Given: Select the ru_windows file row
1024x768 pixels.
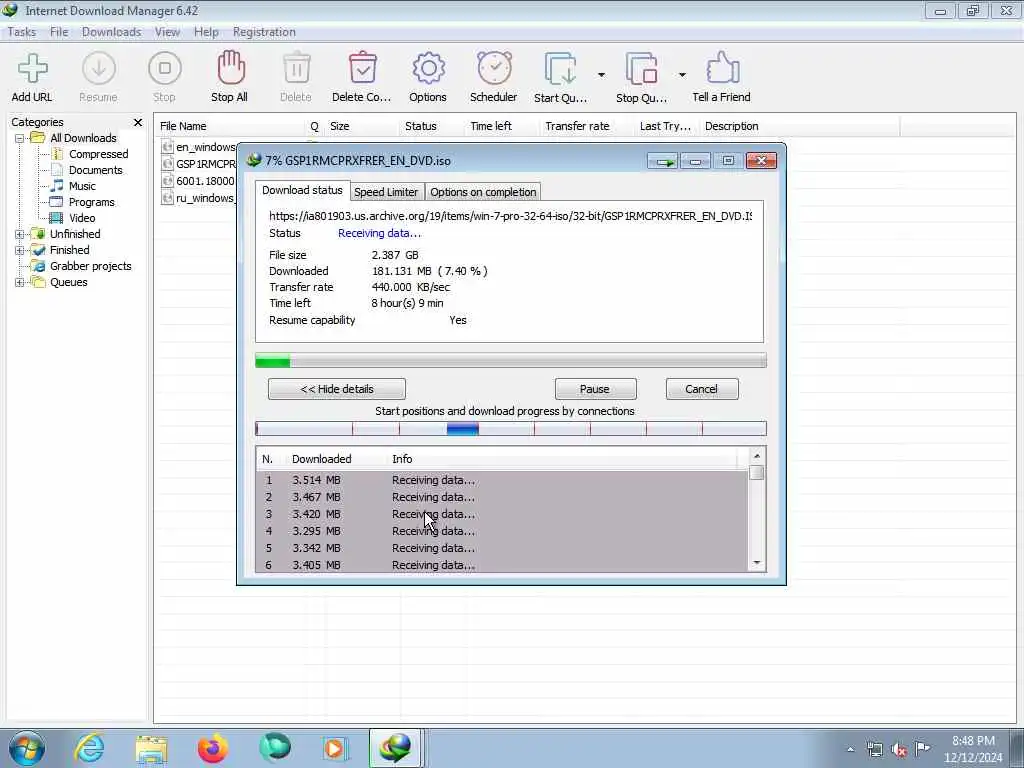Looking at the screenshot, I should click(x=199, y=198).
